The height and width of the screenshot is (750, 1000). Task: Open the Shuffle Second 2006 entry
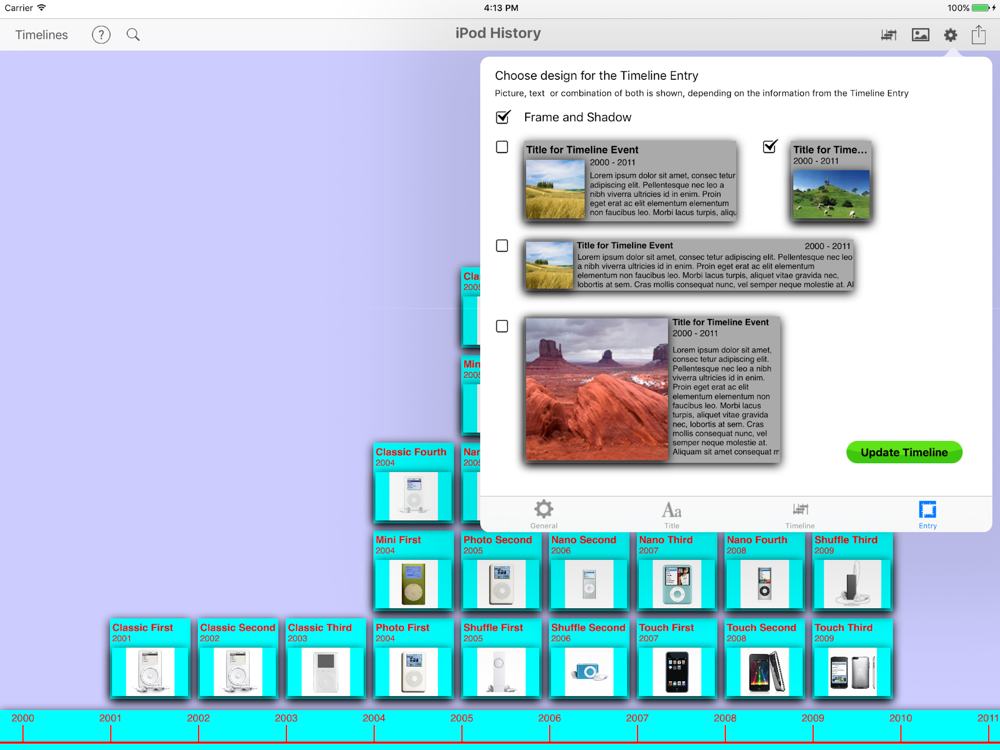coord(589,658)
